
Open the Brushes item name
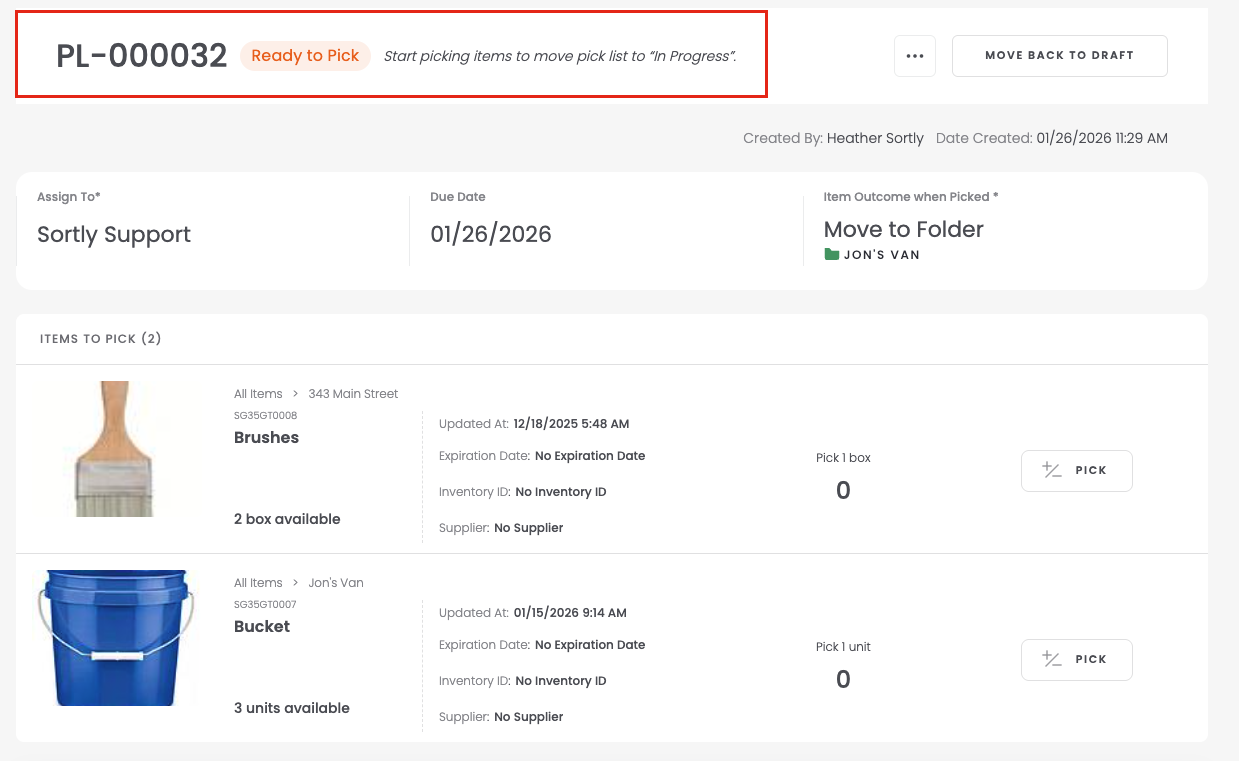point(266,438)
